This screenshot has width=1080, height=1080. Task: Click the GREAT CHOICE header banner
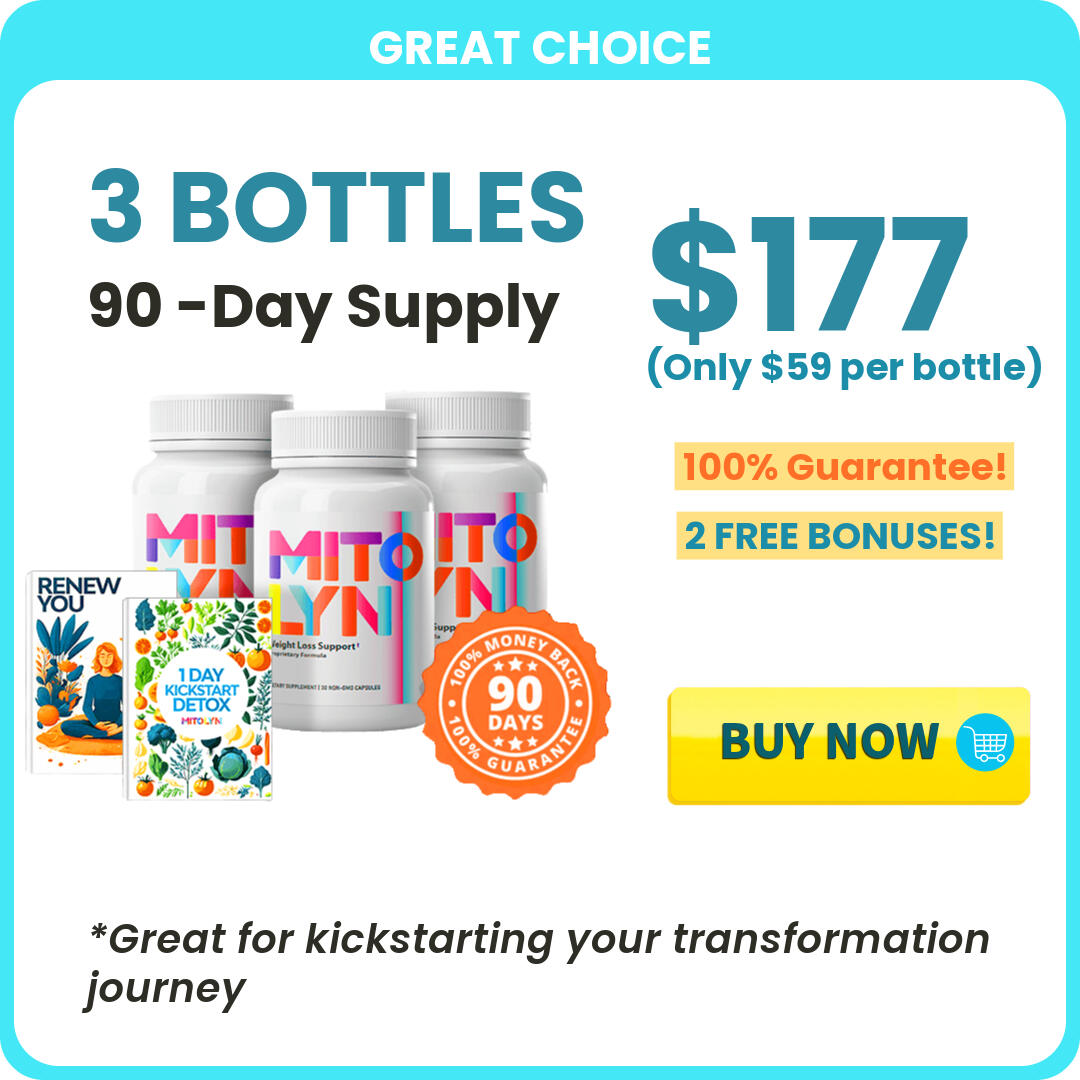tap(540, 48)
